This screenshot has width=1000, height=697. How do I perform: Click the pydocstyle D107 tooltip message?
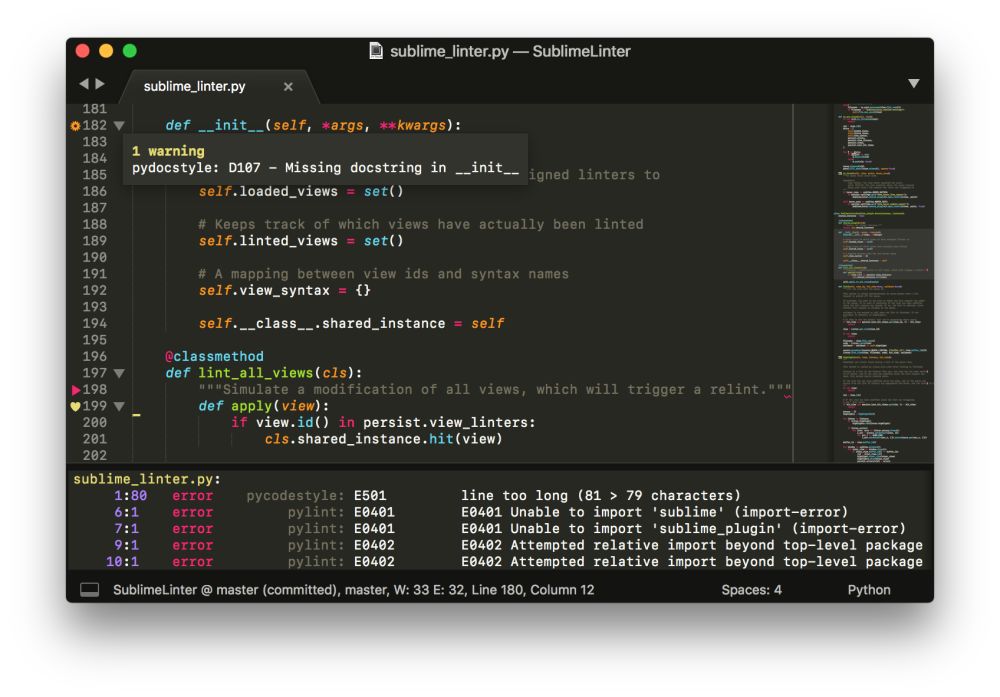[x=325, y=168]
